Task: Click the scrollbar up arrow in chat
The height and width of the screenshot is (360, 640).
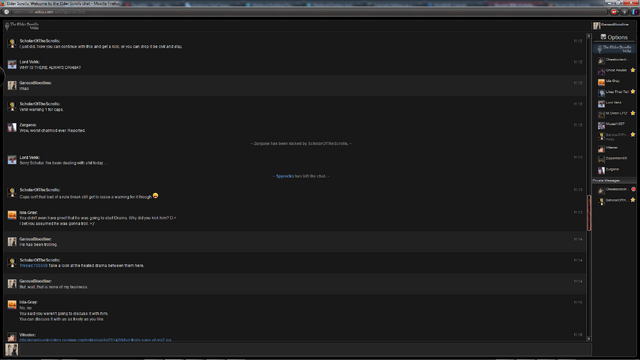Action: click(589, 36)
